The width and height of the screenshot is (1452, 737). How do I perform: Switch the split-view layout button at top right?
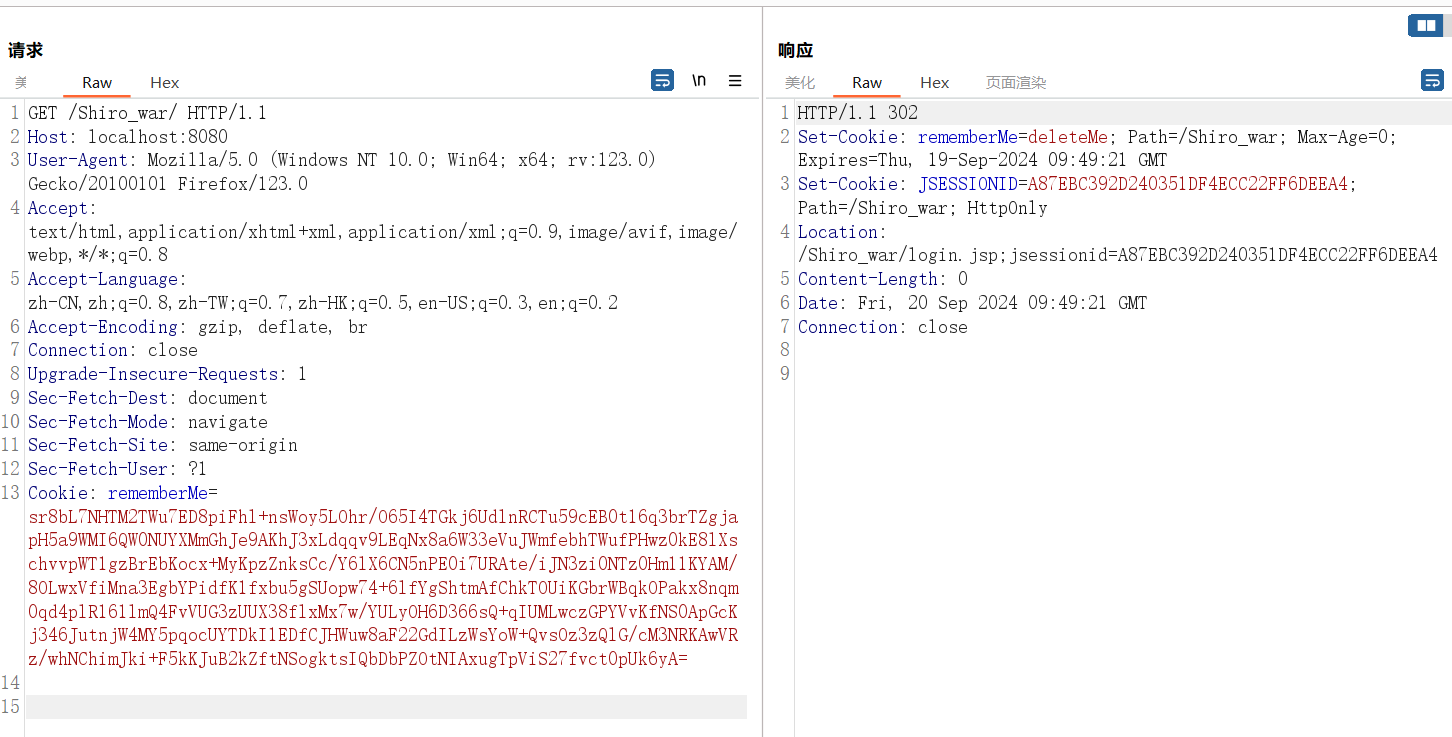tap(1425, 25)
